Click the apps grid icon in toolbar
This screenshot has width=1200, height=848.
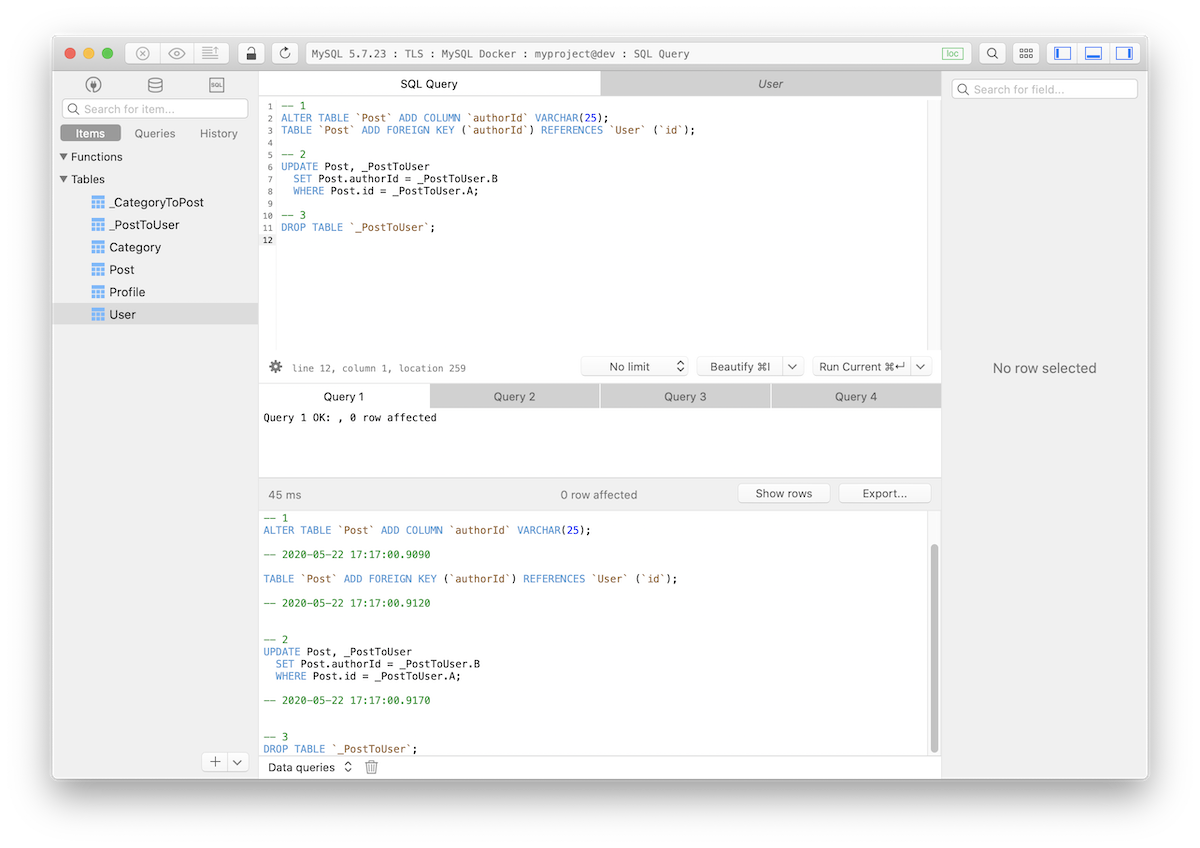(x=1026, y=53)
